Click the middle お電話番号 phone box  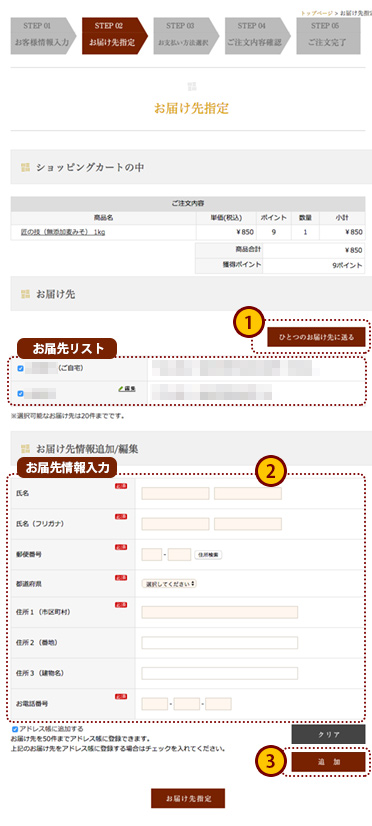(187, 704)
